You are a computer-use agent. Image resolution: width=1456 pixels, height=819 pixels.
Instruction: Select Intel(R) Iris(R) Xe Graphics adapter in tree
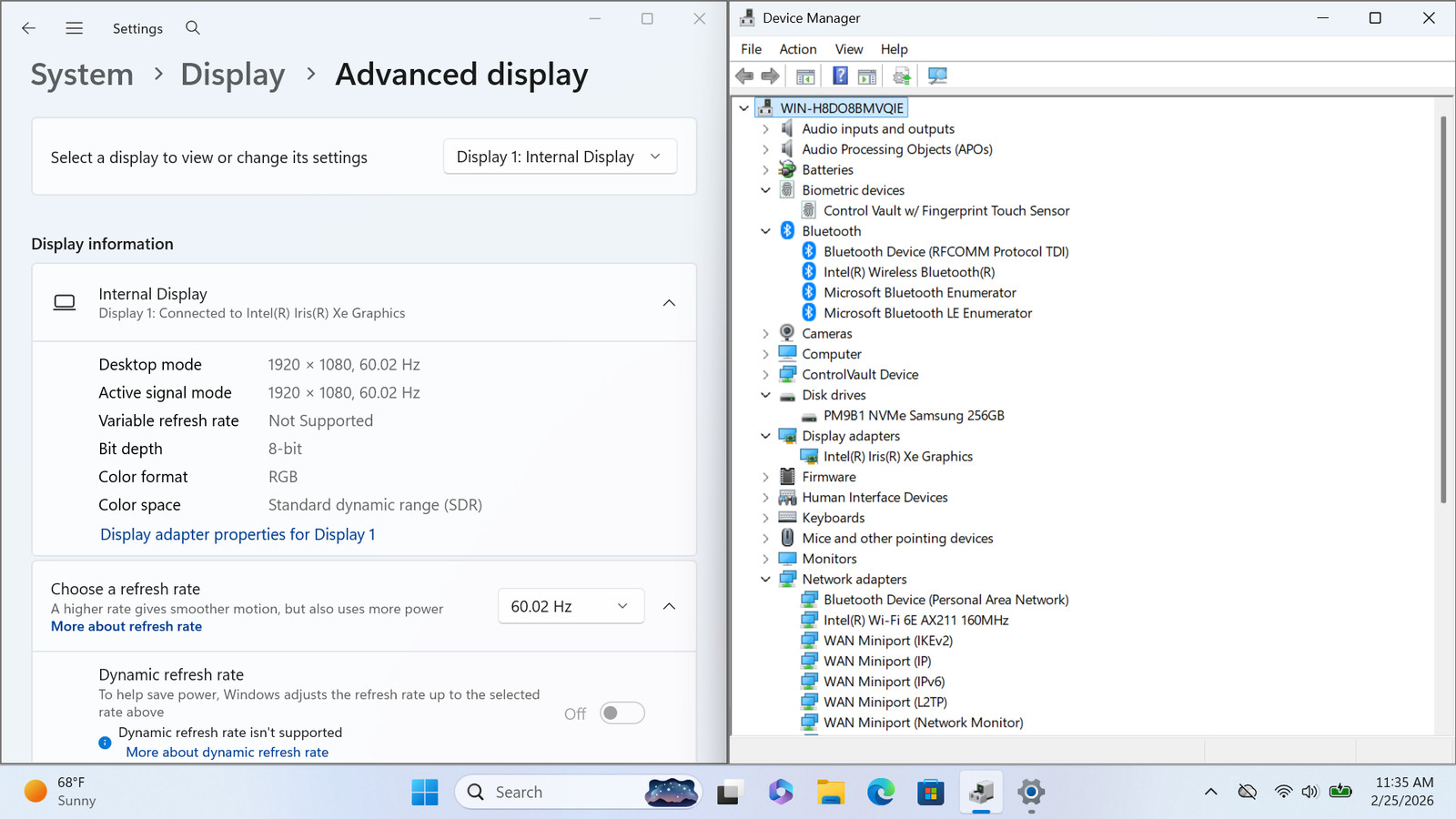coord(898,457)
